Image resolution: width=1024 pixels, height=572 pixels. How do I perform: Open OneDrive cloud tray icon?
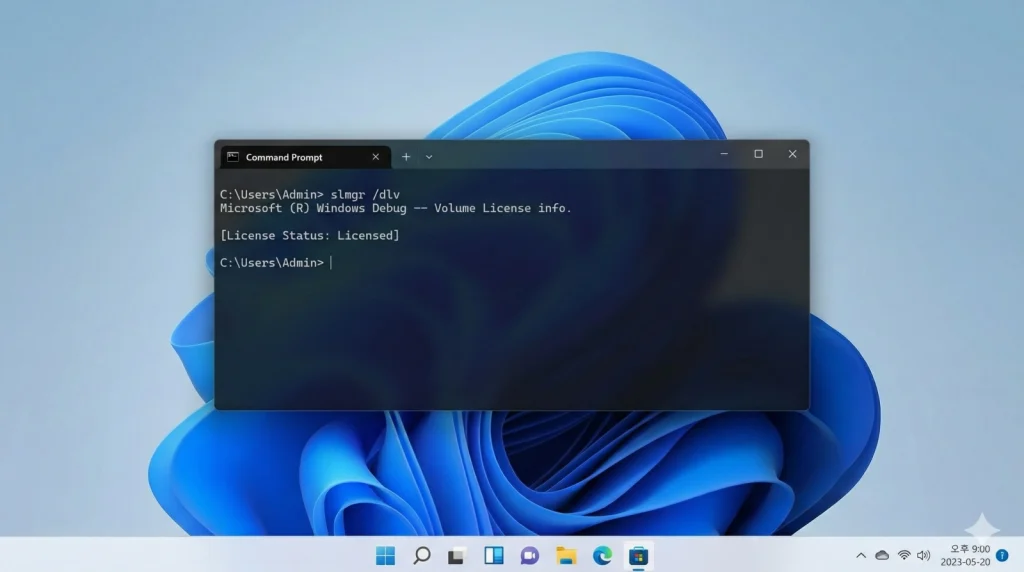882,555
